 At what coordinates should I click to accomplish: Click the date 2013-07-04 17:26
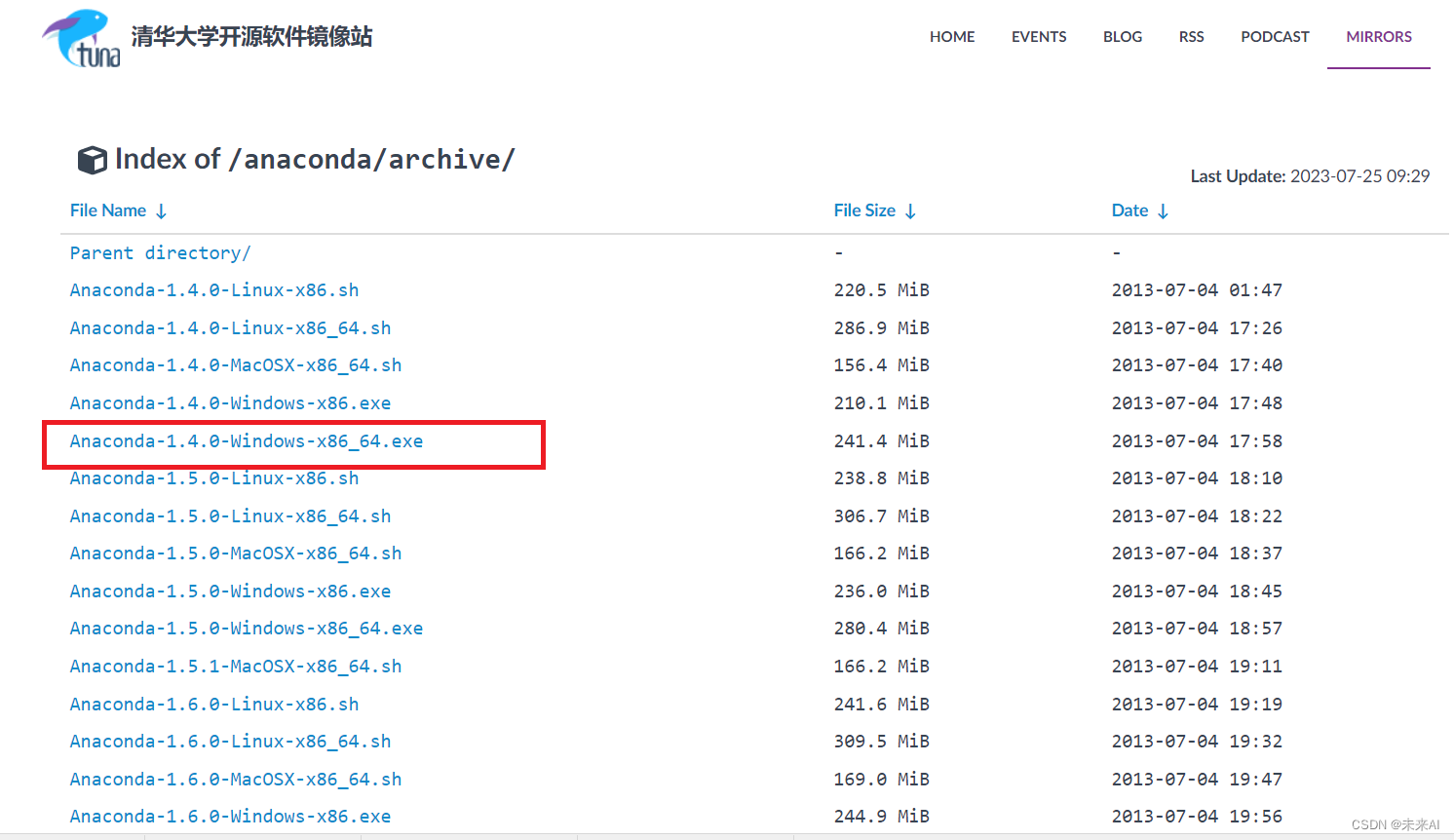pyautogui.click(x=1197, y=328)
